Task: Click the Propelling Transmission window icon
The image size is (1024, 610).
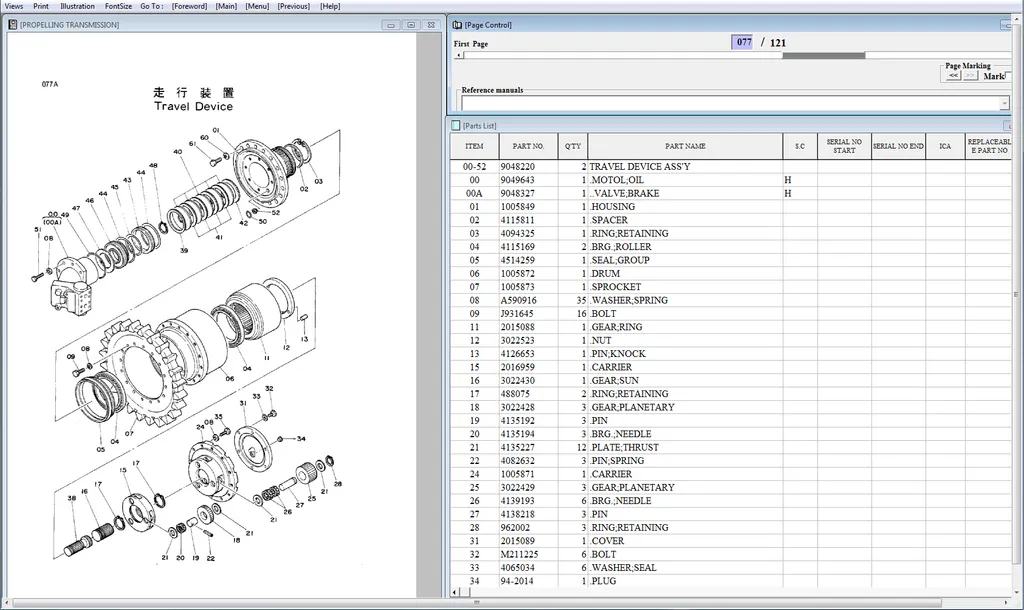Action: (12, 24)
